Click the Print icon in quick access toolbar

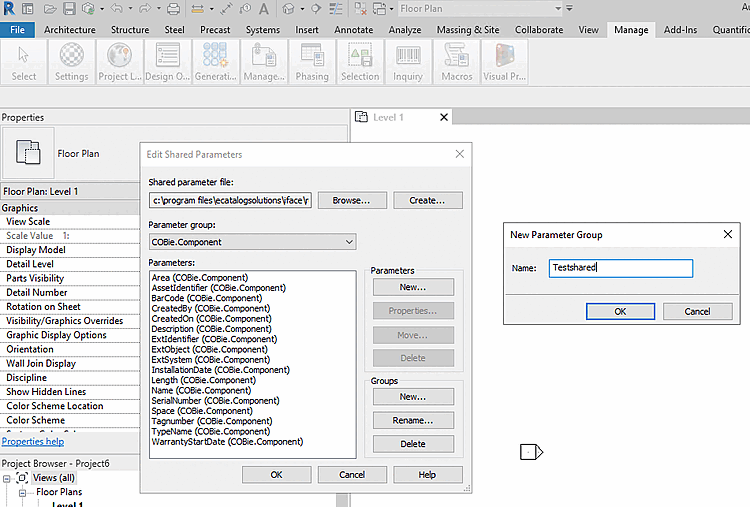(173, 9)
